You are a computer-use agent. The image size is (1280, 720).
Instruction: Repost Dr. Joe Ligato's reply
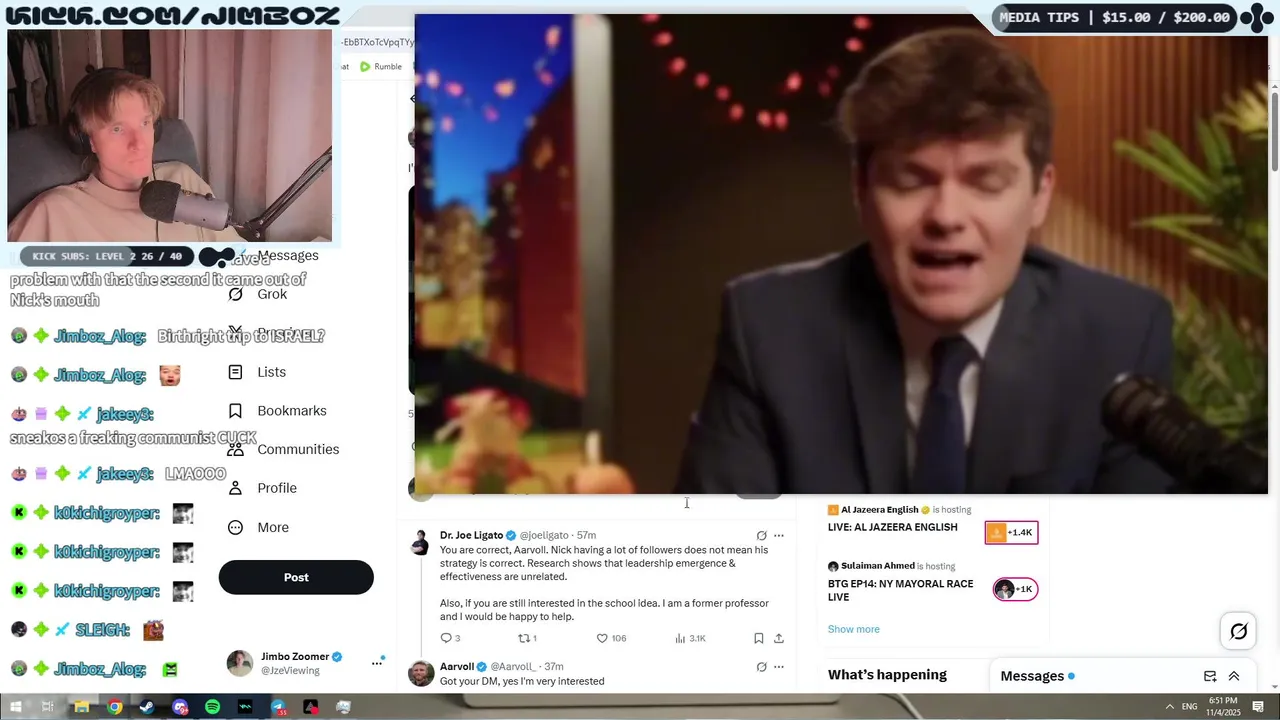[x=527, y=638]
